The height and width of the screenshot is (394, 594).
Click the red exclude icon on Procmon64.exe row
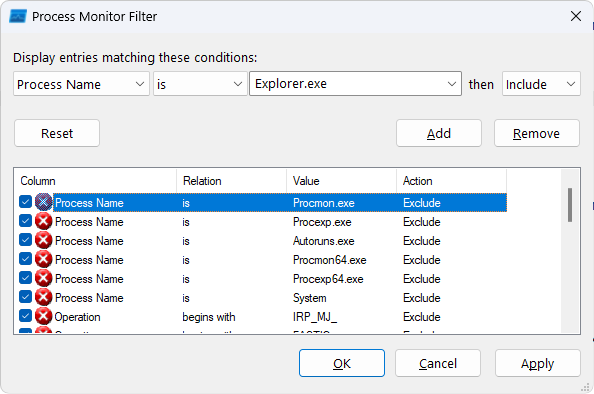click(x=44, y=259)
